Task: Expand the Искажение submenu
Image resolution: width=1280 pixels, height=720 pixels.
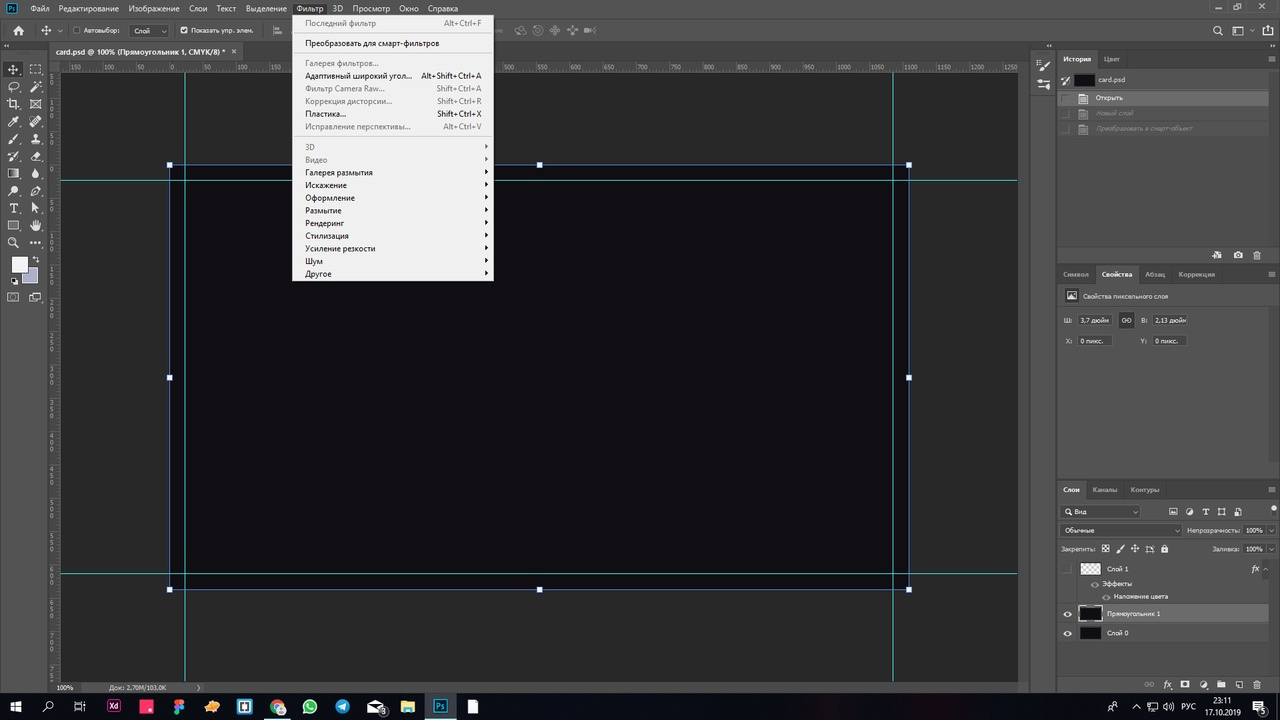Action: 393,185
